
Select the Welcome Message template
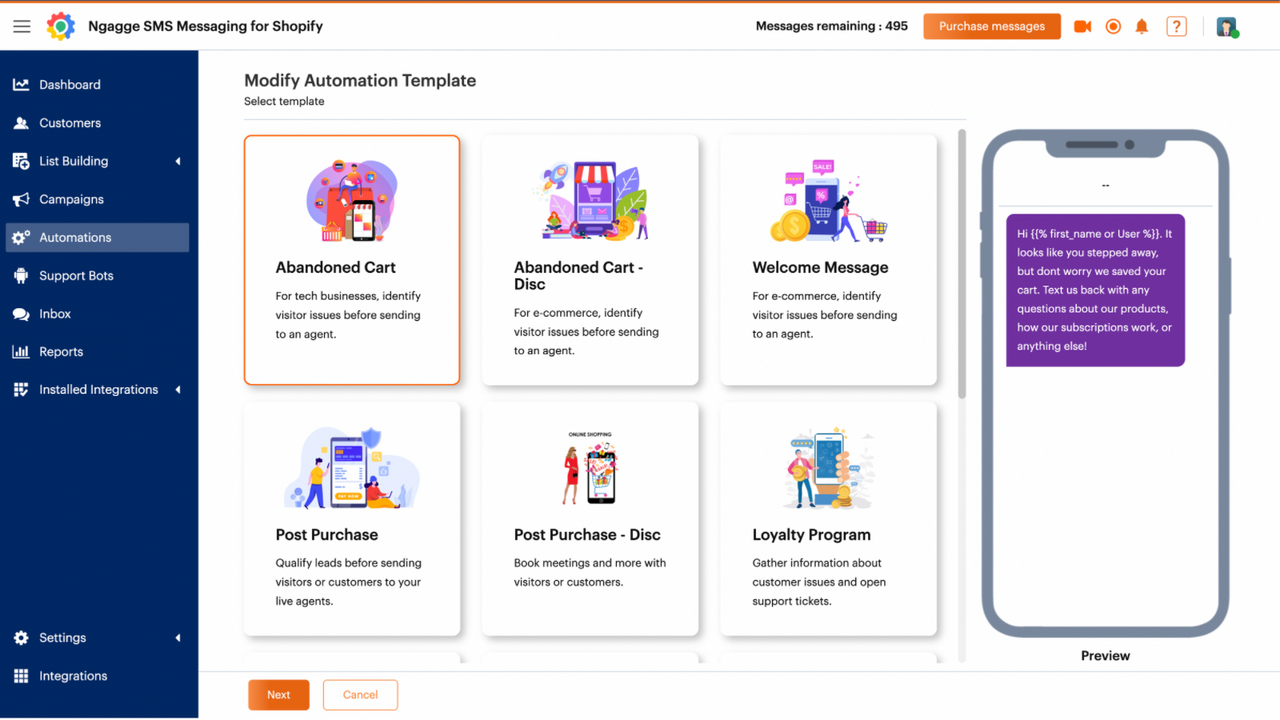pos(828,258)
